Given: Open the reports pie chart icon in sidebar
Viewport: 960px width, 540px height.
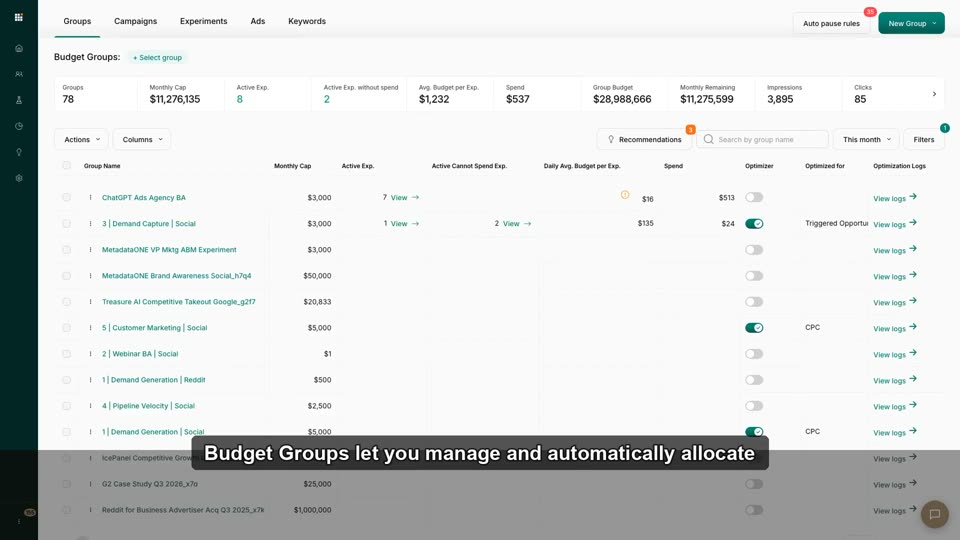Looking at the screenshot, I should [19, 126].
